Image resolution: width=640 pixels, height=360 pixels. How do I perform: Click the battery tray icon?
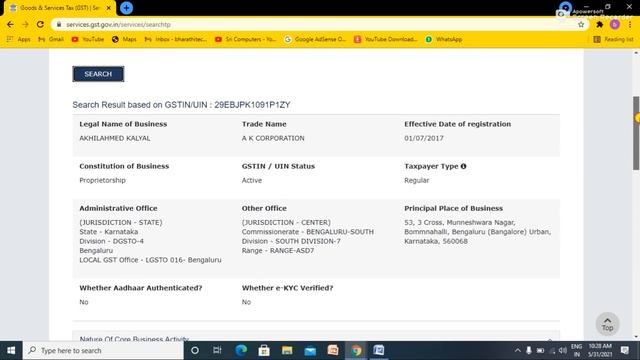pos(540,350)
